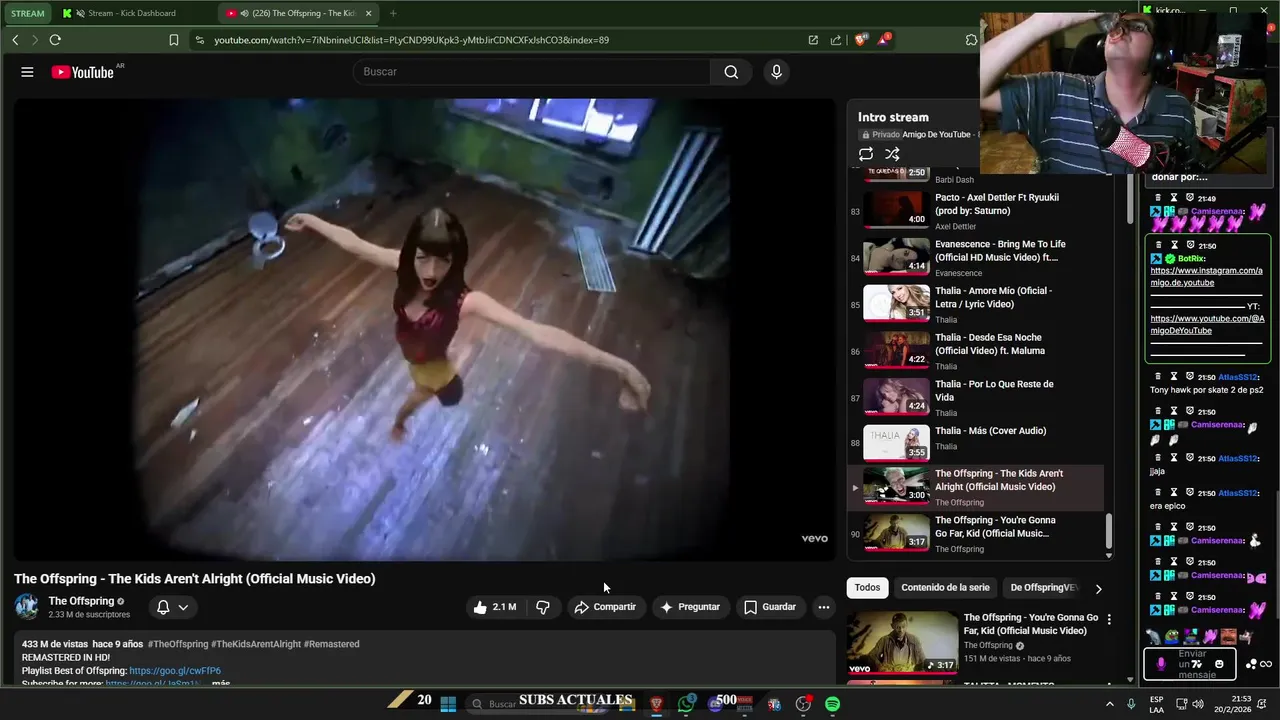The height and width of the screenshot is (720, 1280).
Task: Show hidden system tray icons chevron
Action: tap(1109, 704)
